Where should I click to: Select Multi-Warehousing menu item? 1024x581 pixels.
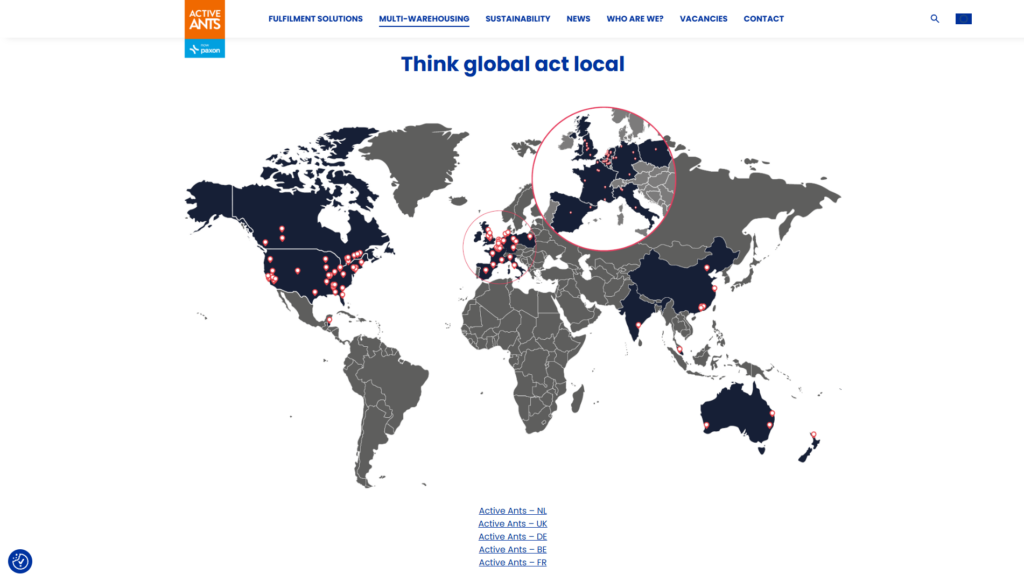[x=424, y=19]
